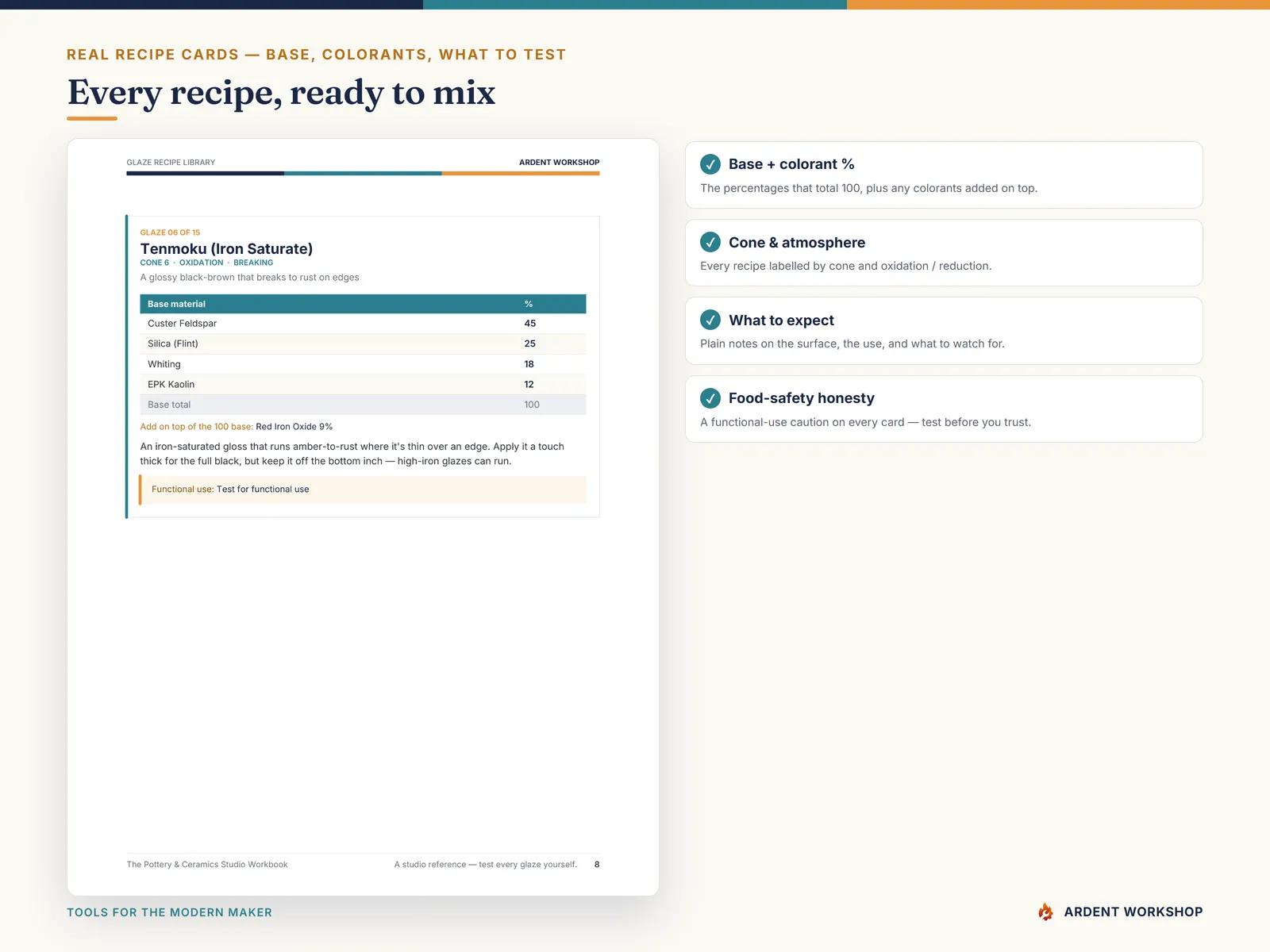Click the value '25' for Silica

coord(529,344)
